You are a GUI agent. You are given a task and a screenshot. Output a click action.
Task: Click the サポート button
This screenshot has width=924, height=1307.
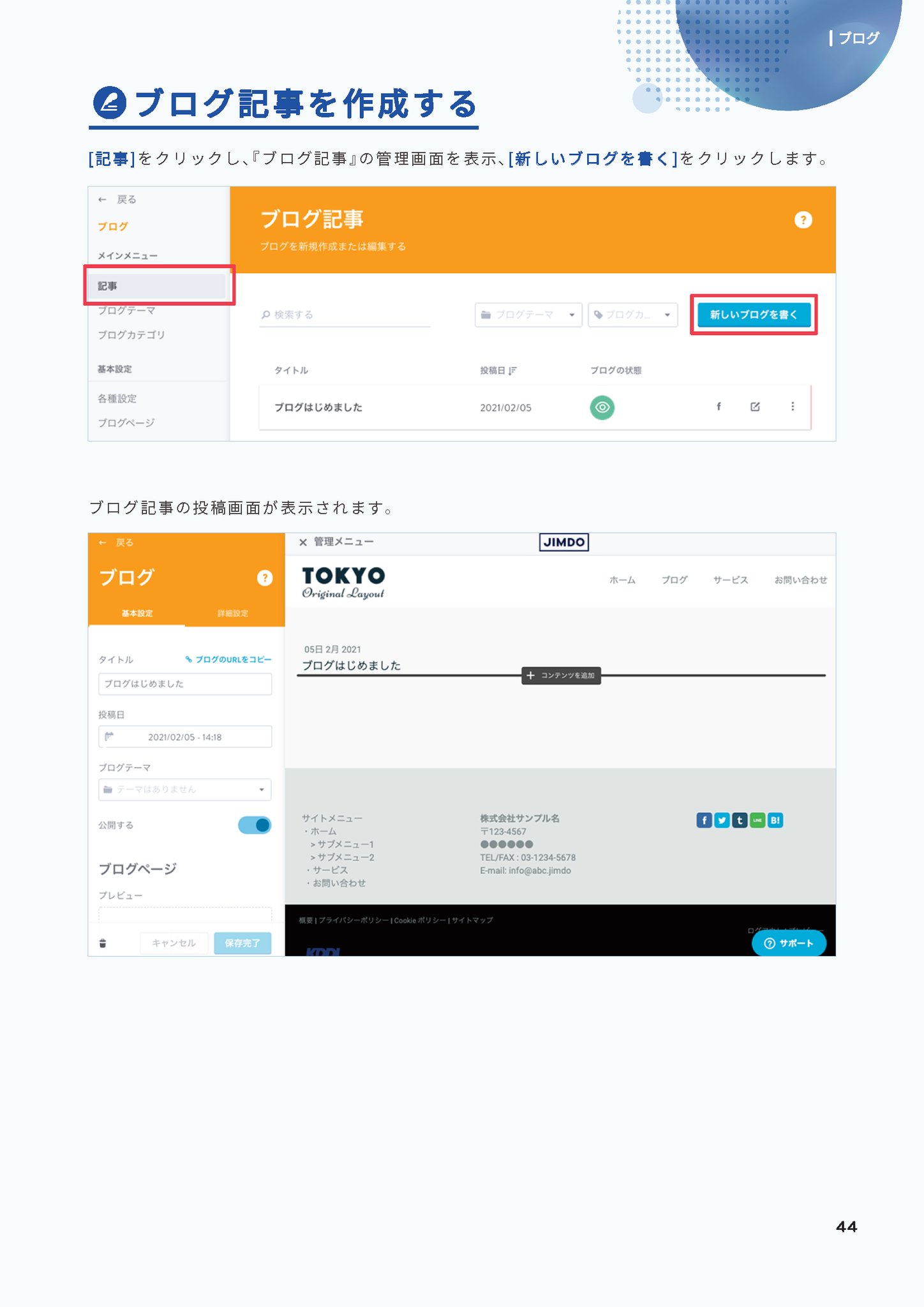(789, 944)
